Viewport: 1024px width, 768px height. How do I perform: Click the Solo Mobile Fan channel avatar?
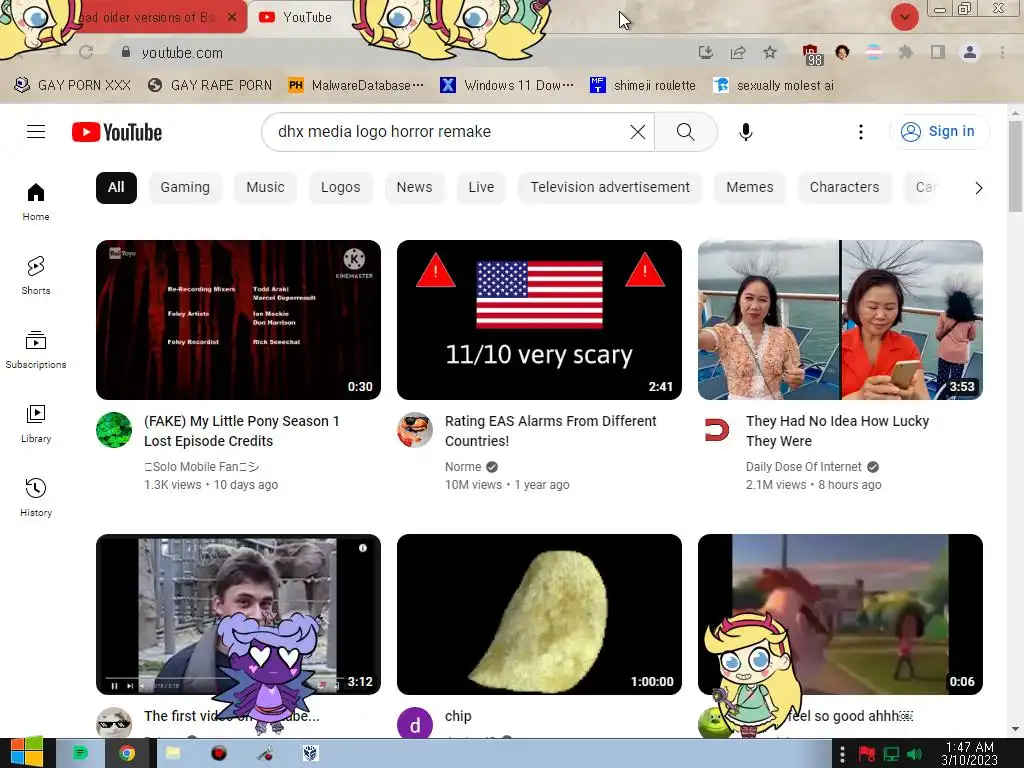point(114,430)
